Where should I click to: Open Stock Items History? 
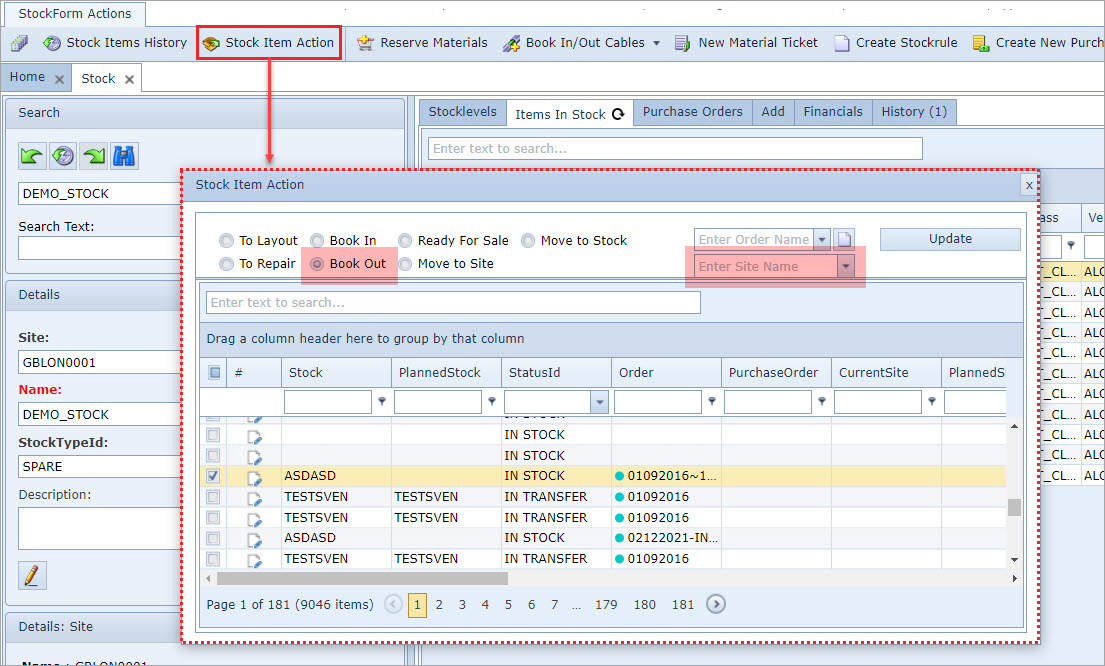point(116,43)
